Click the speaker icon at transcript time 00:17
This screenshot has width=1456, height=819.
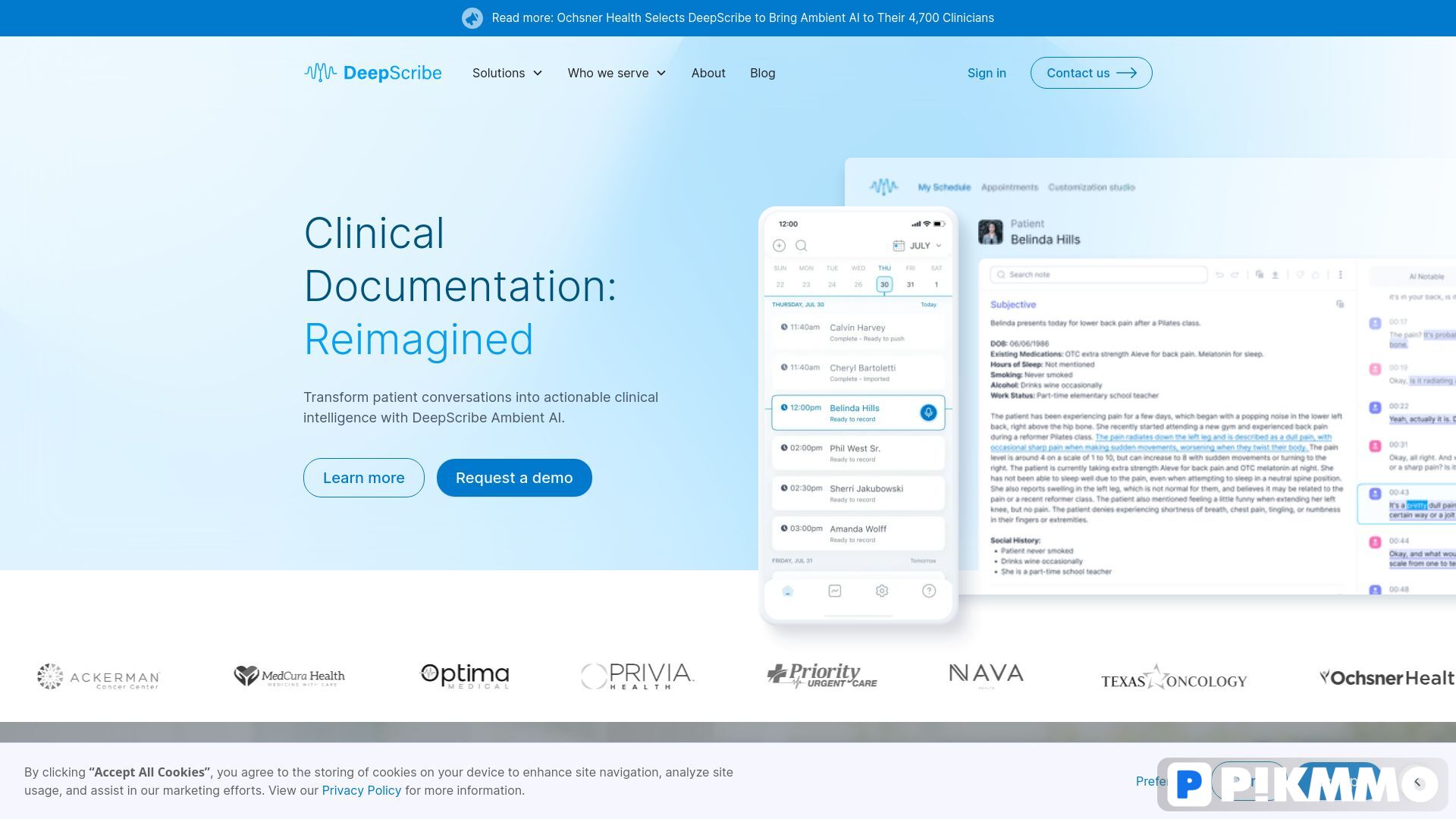click(1375, 323)
